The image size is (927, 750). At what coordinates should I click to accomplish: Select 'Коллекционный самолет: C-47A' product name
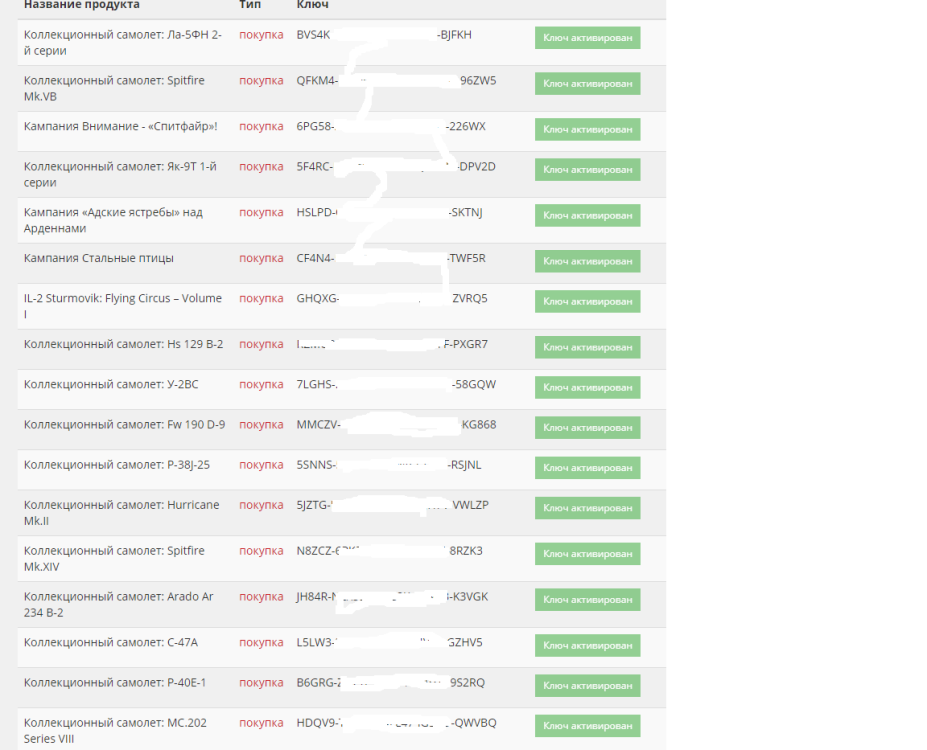pos(111,642)
